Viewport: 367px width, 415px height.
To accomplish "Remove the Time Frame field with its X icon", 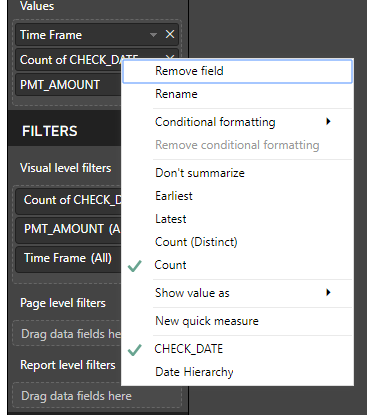I will tap(170, 34).
